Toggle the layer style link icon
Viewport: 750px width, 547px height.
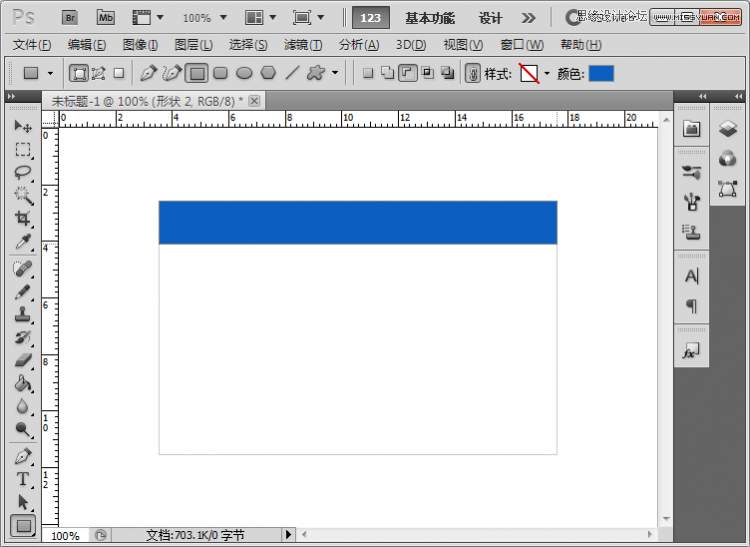click(473, 73)
